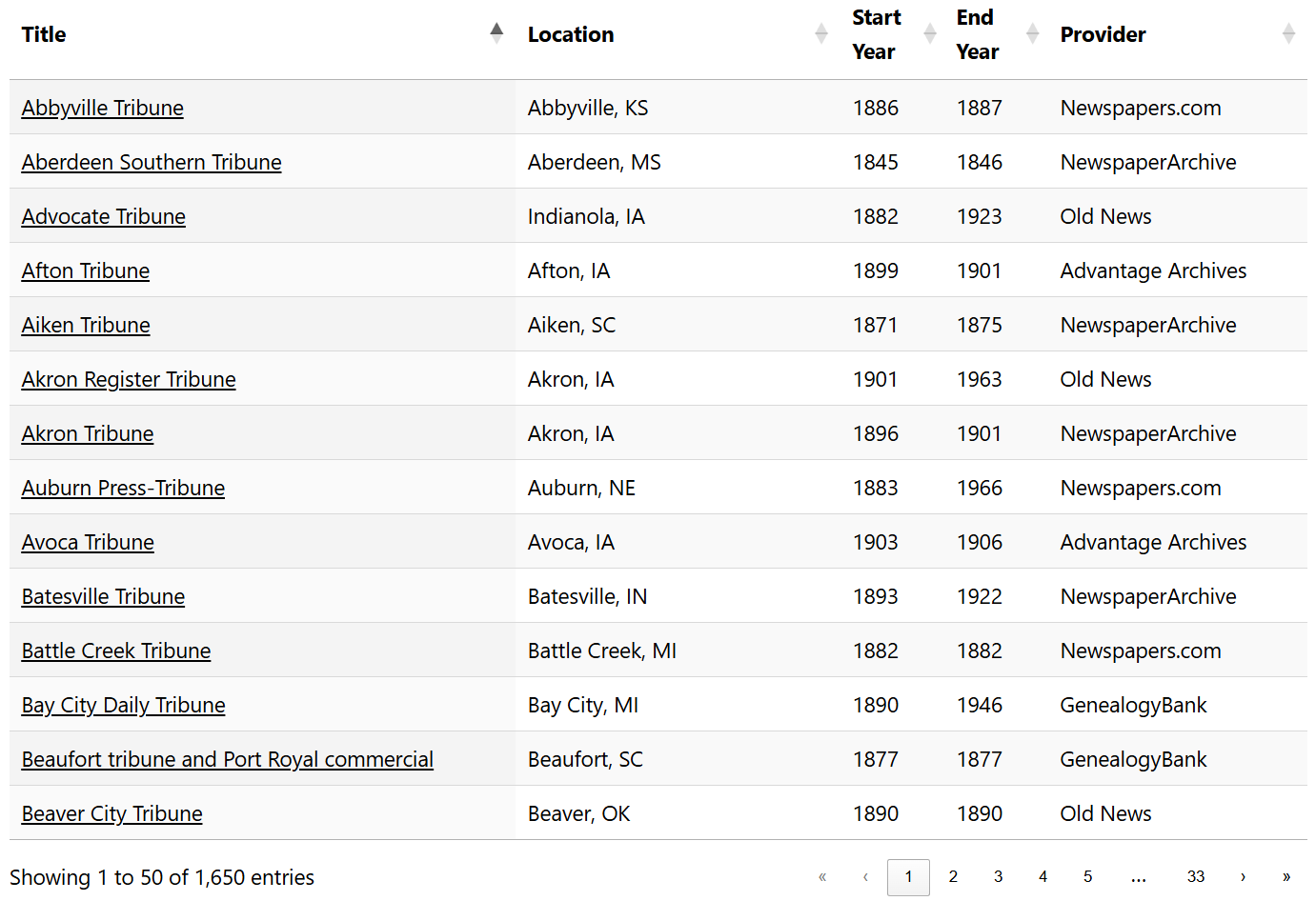Open Auburn Press-Tribune link
1316x901 pixels.
[124, 488]
